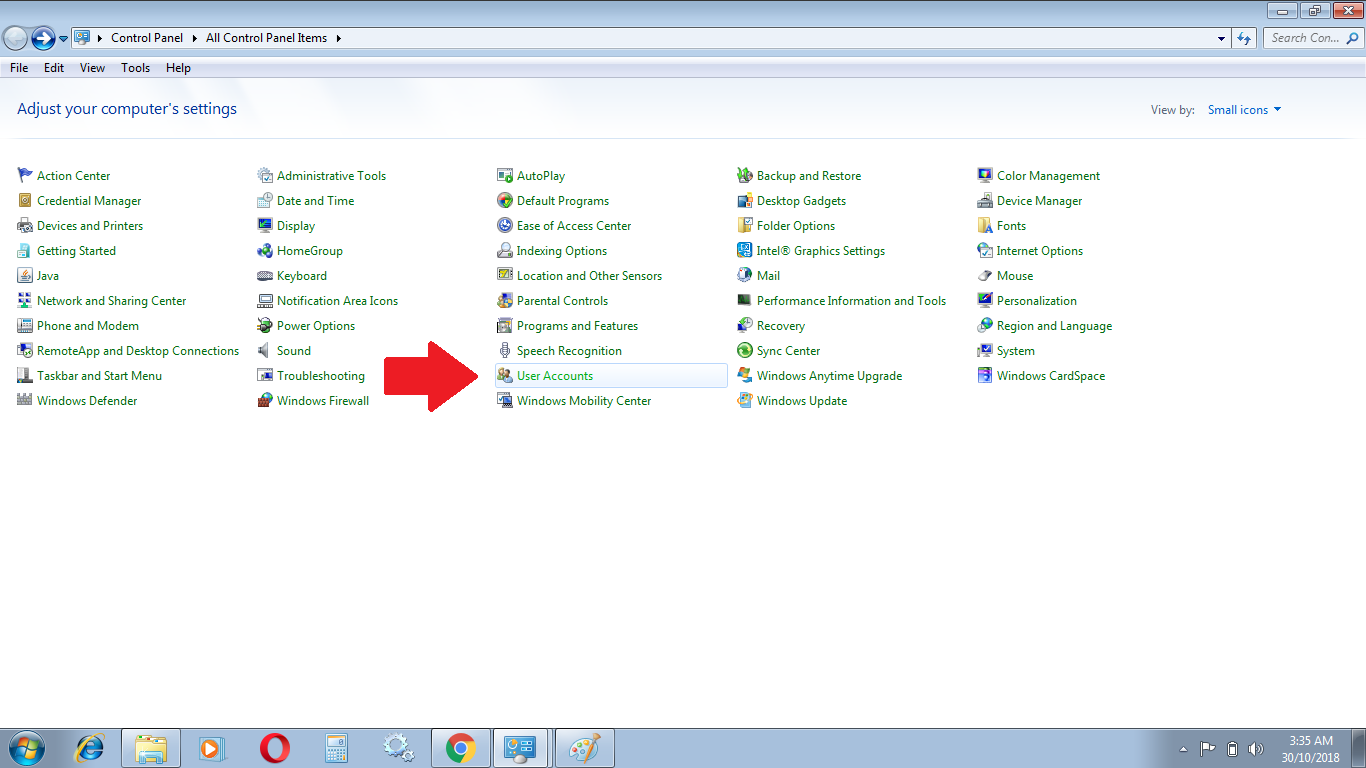The image size is (1366, 768).
Task: Click the Ease of Access Center icon
Action: [505, 225]
